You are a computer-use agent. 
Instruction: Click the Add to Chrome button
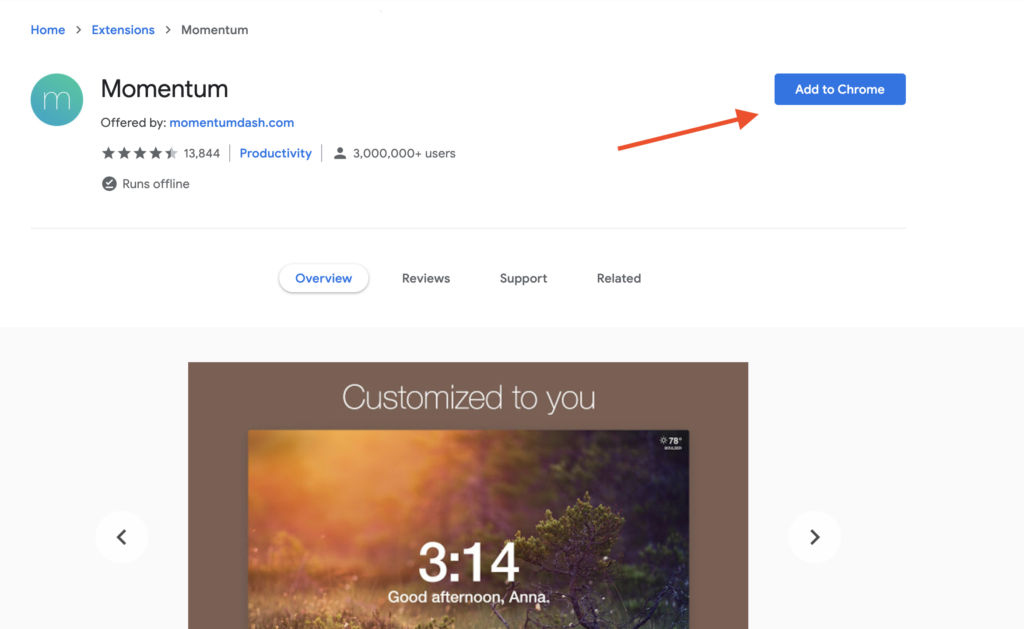[839, 89]
